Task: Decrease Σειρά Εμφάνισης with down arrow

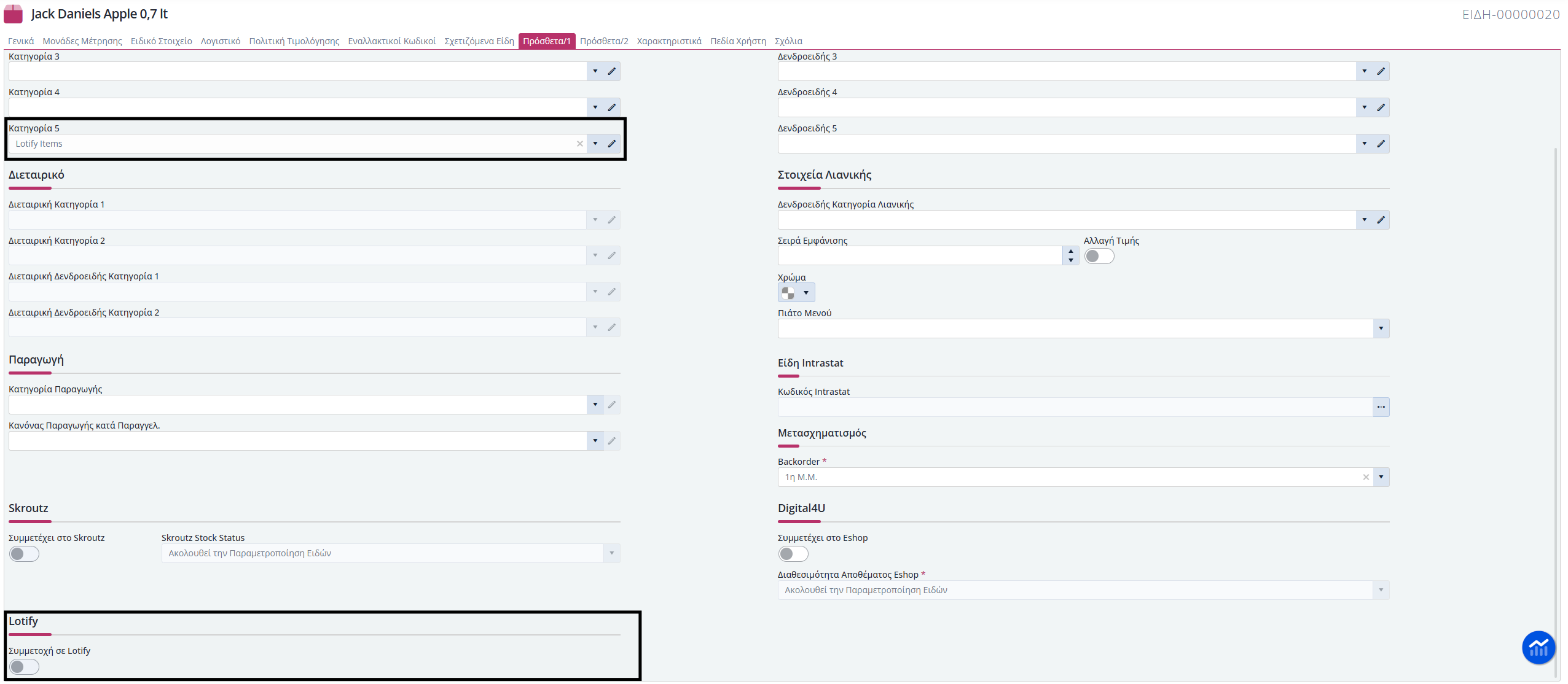Action: tap(1071, 260)
